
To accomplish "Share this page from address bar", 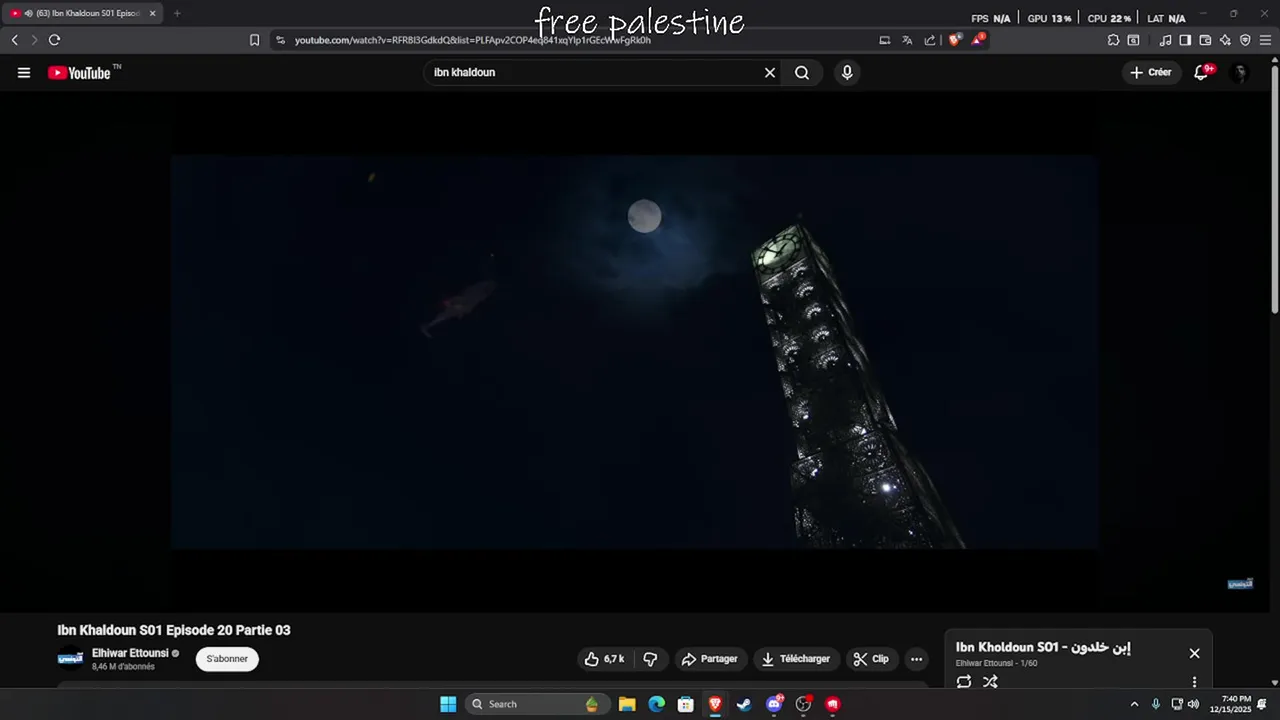I will tap(930, 40).
